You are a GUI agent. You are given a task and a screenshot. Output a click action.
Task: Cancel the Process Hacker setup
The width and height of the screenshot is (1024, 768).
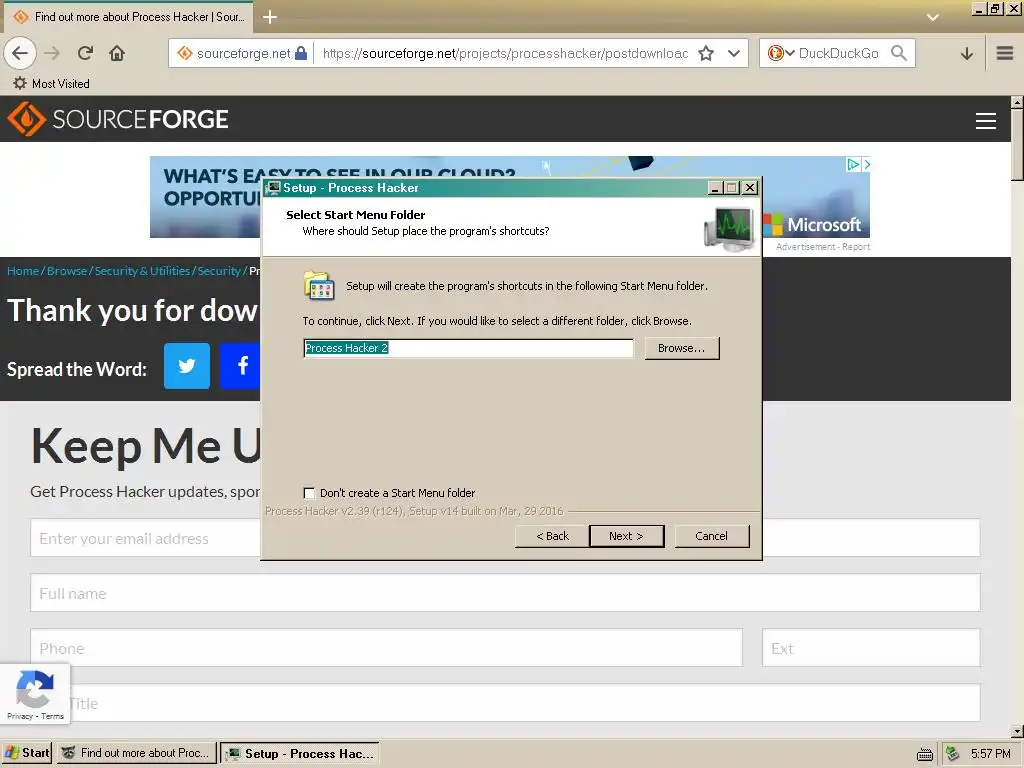tap(712, 536)
